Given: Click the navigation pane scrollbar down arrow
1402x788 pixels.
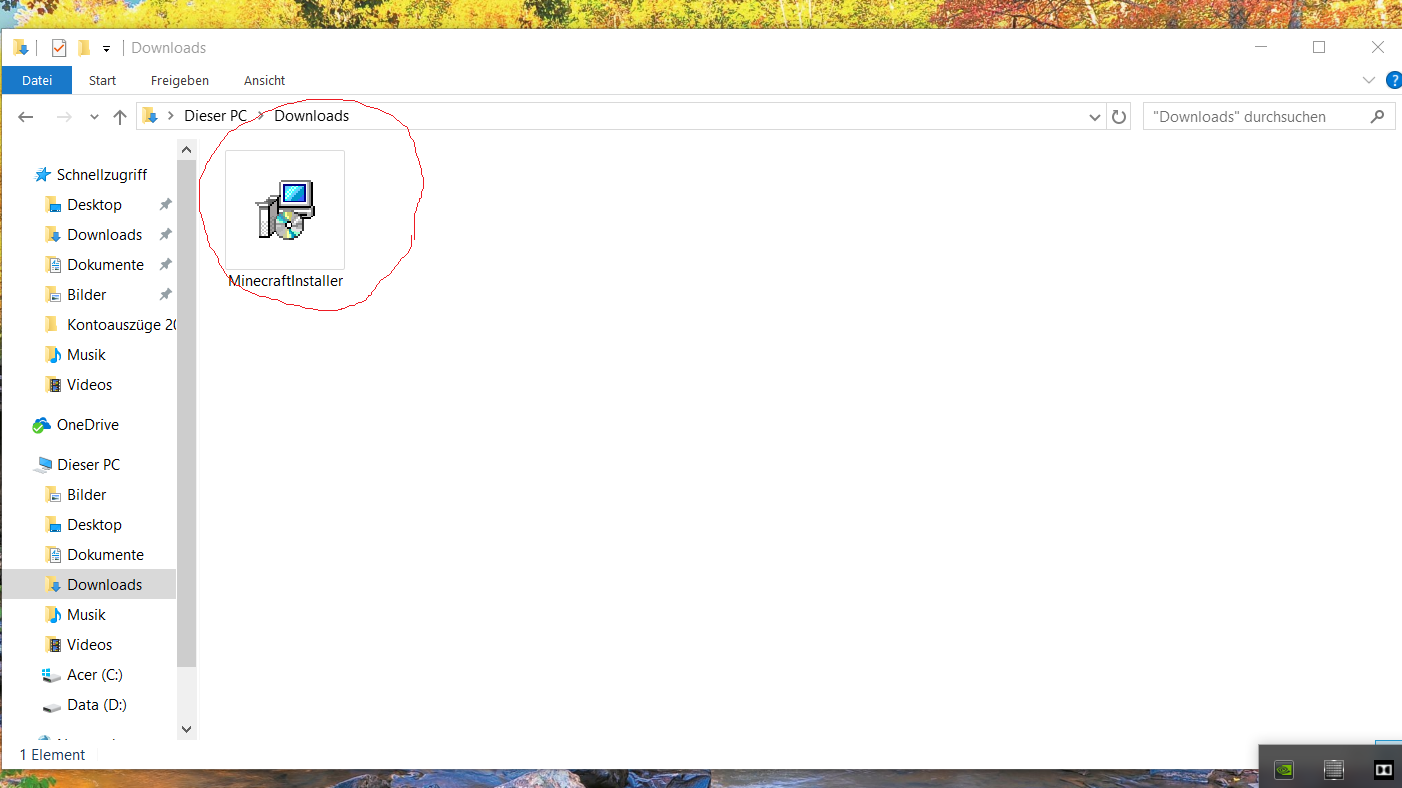Looking at the screenshot, I should click(x=186, y=730).
